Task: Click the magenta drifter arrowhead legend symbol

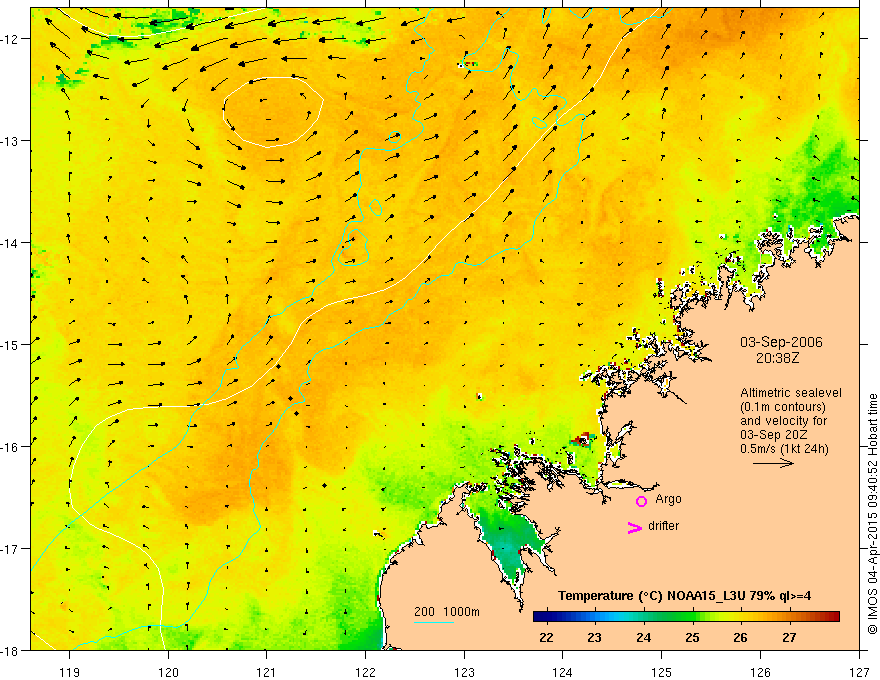Action: (635, 527)
